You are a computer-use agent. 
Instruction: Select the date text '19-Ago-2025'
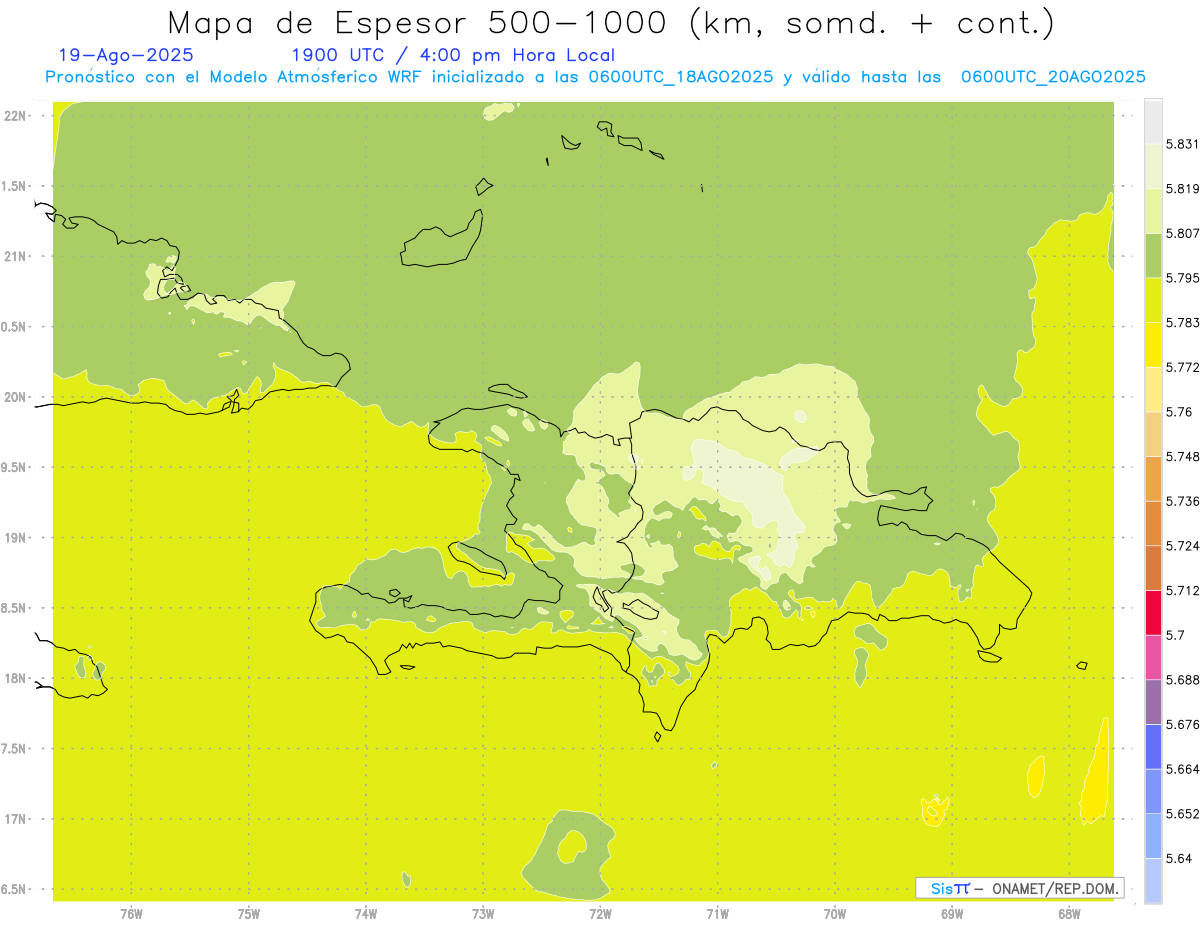click(x=126, y=55)
